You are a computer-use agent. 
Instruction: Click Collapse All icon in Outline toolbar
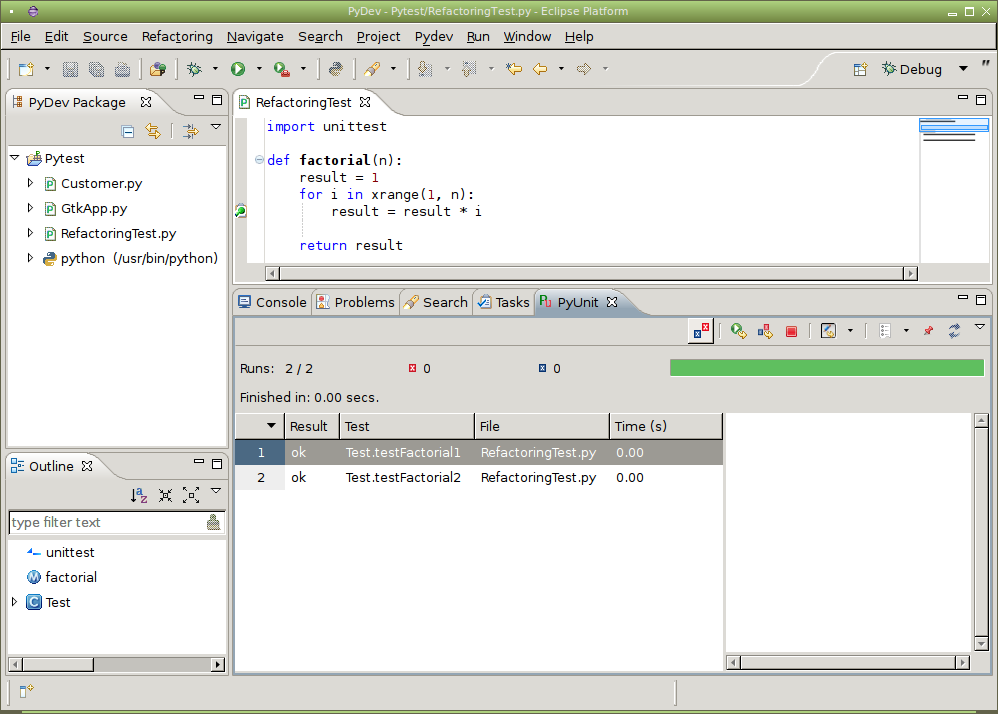click(165, 495)
